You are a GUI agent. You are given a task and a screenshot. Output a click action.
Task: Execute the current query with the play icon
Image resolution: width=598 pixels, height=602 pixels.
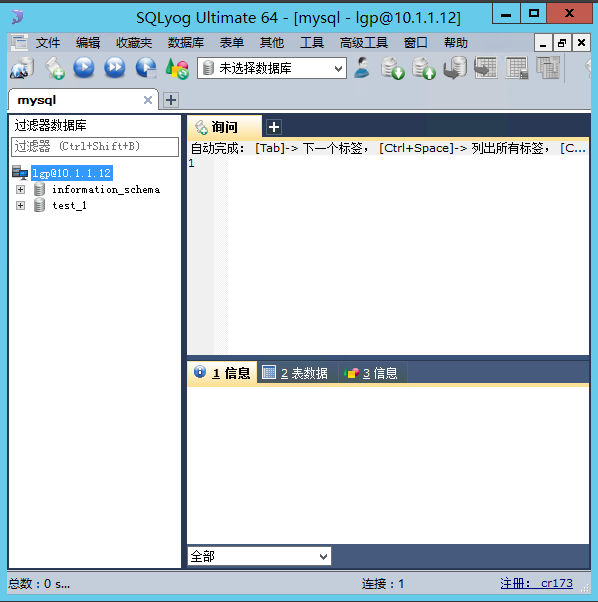pyautogui.click(x=84, y=68)
